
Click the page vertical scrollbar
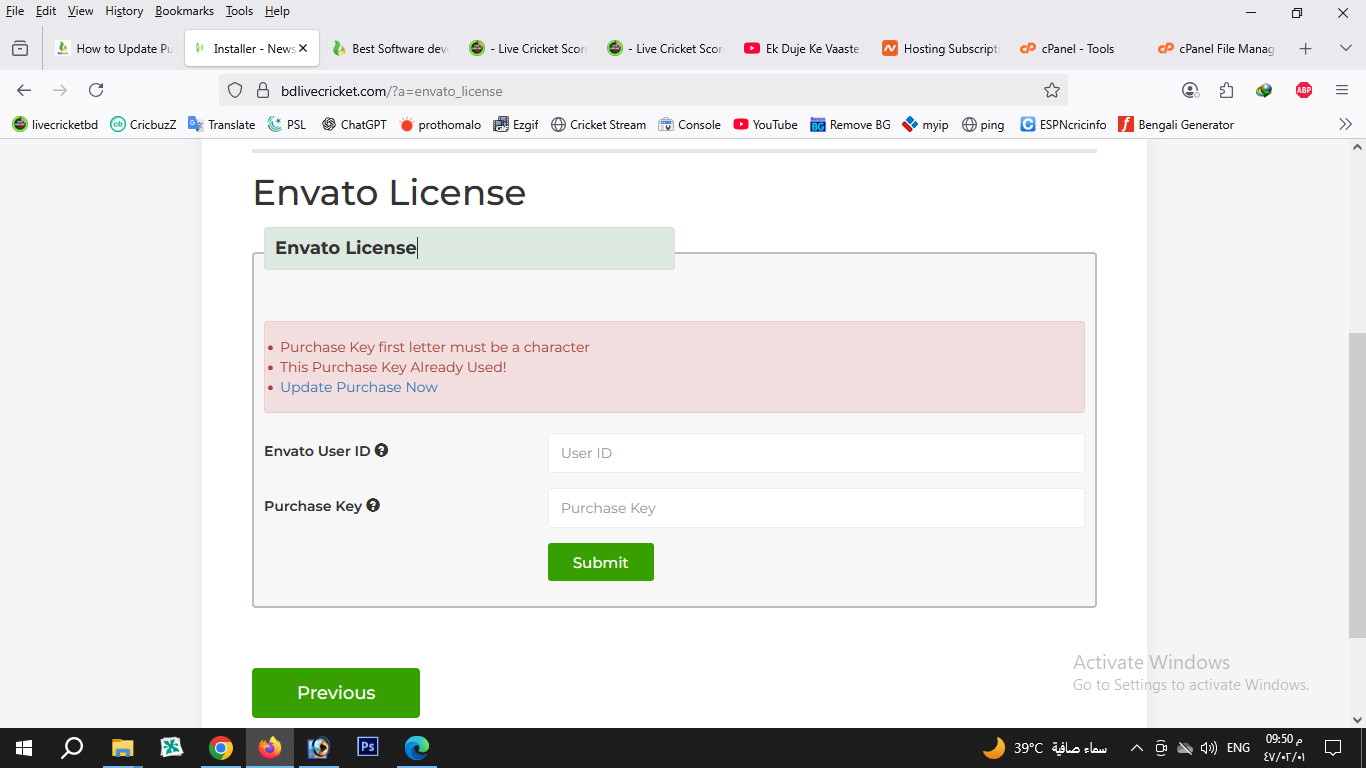1357,484
